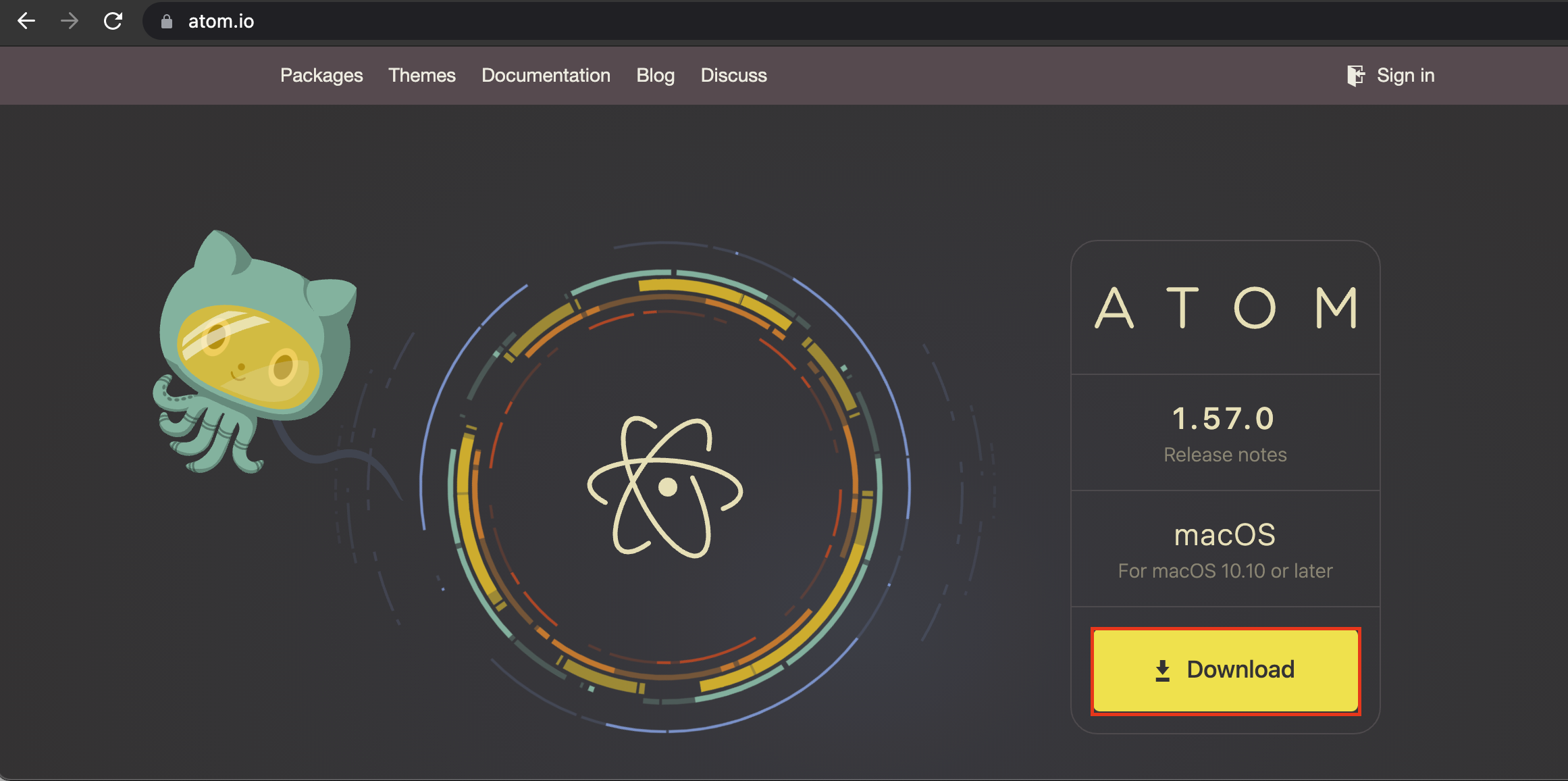This screenshot has height=781, width=1568.
Task: Click the ATOM wordmark title
Action: point(1225,308)
